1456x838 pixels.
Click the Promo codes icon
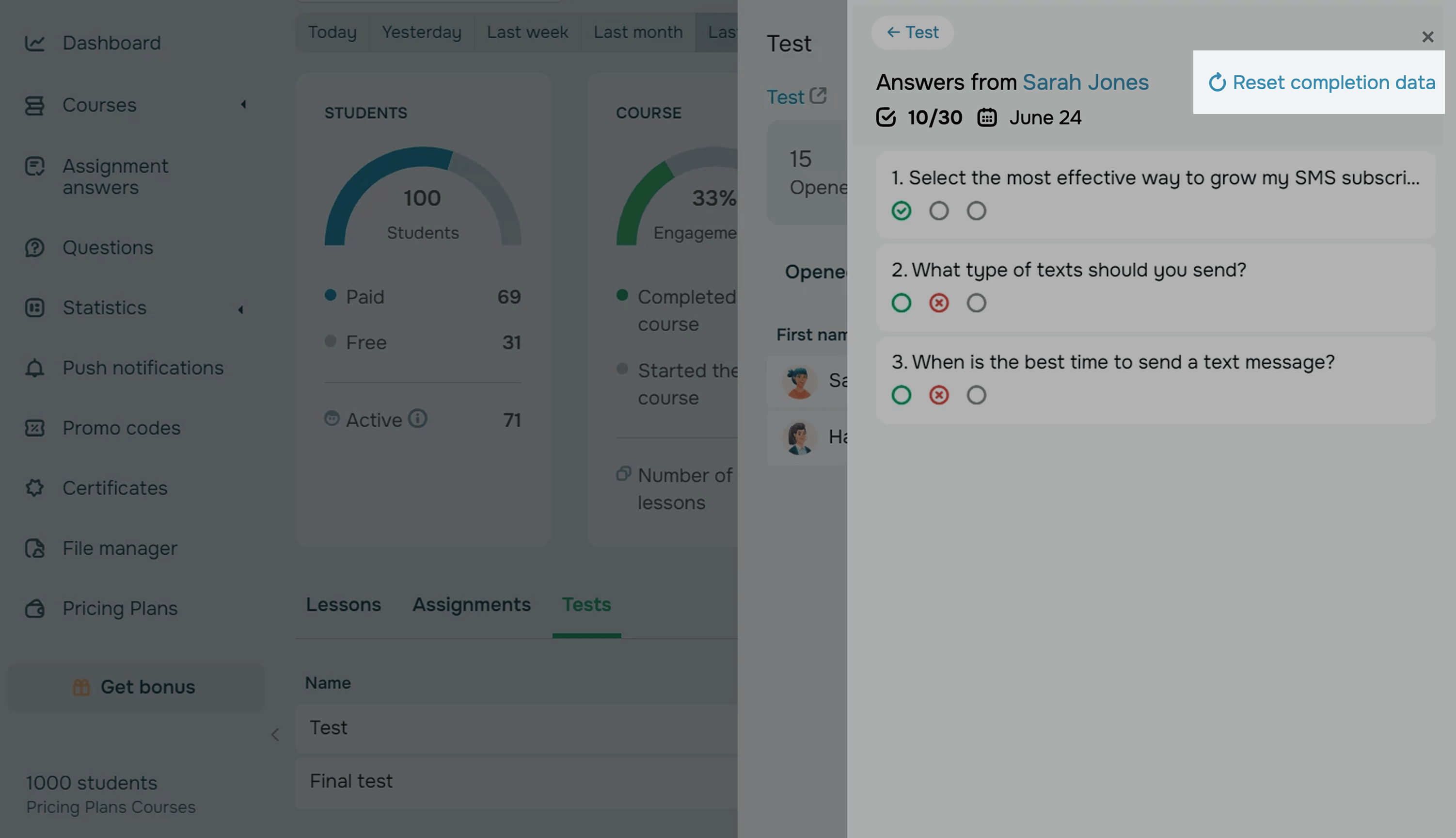click(34, 428)
